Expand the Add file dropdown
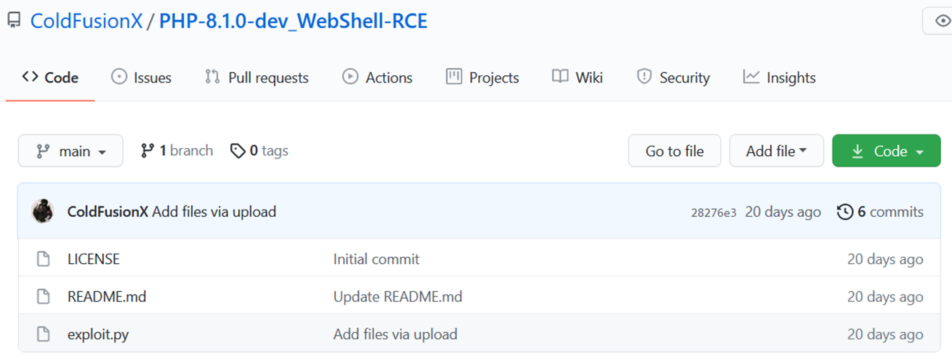The height and width of the screenshot is (363, 952). coord(777,151)
